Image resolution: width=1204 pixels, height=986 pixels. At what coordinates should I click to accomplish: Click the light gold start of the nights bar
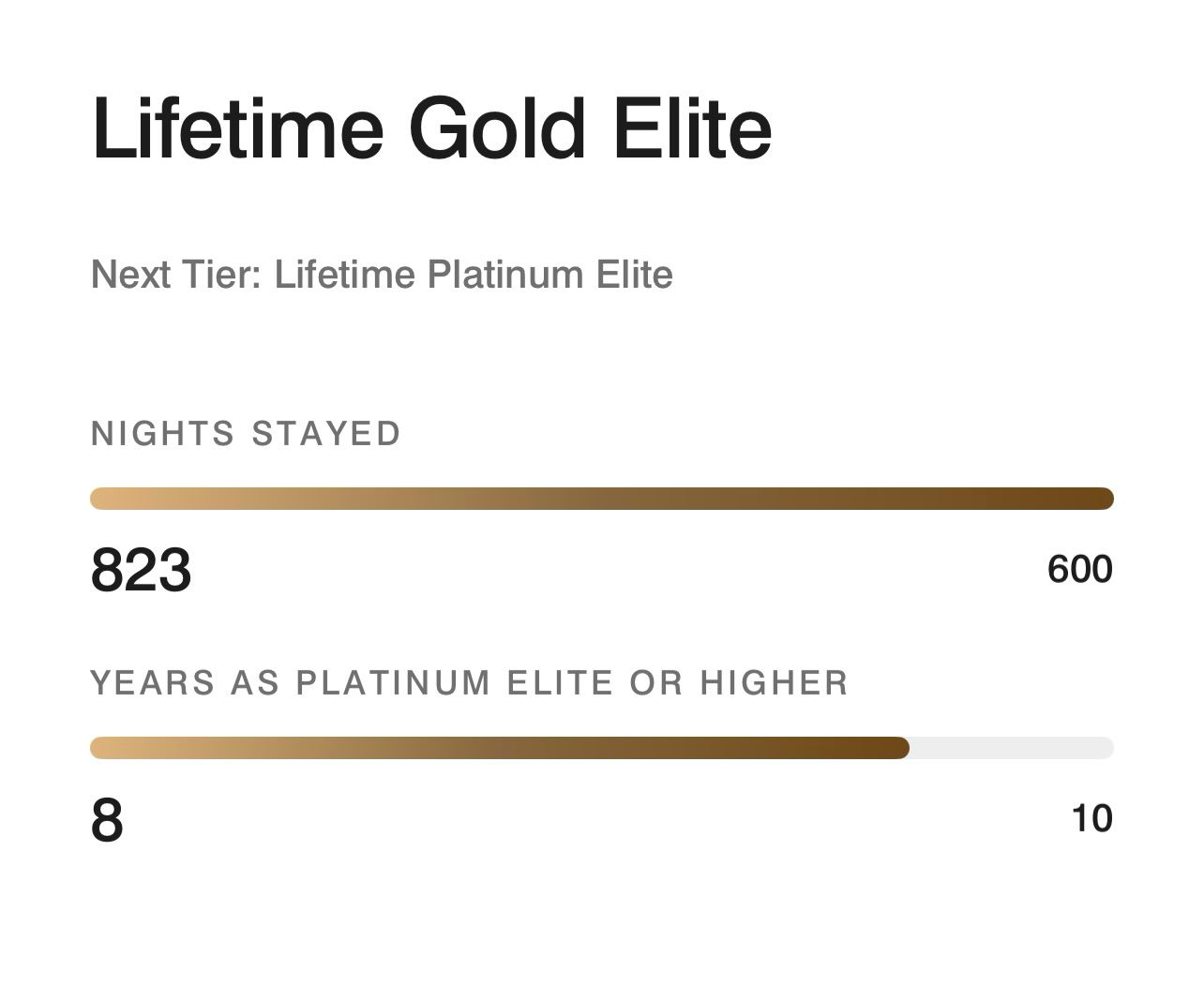(122, 499)
